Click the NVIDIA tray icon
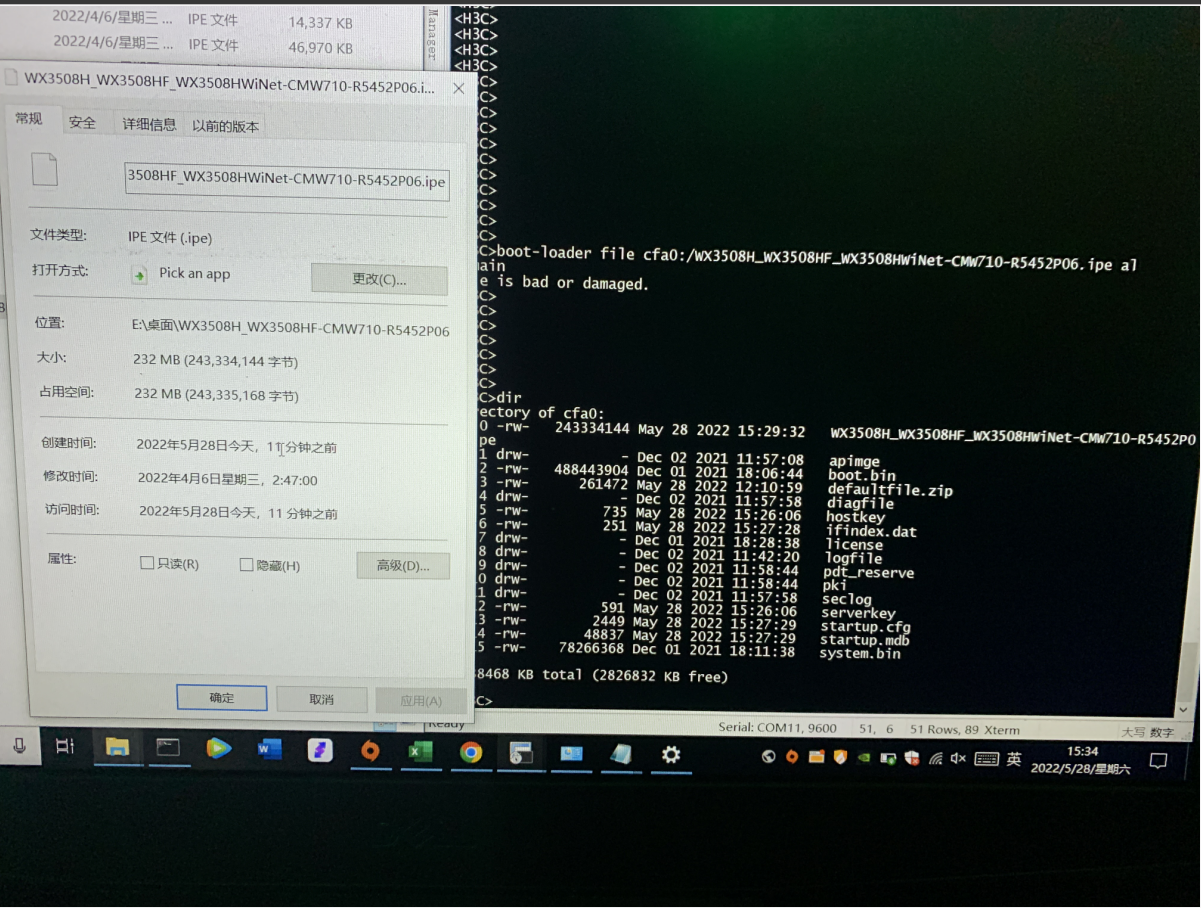 tap(863, 757)
